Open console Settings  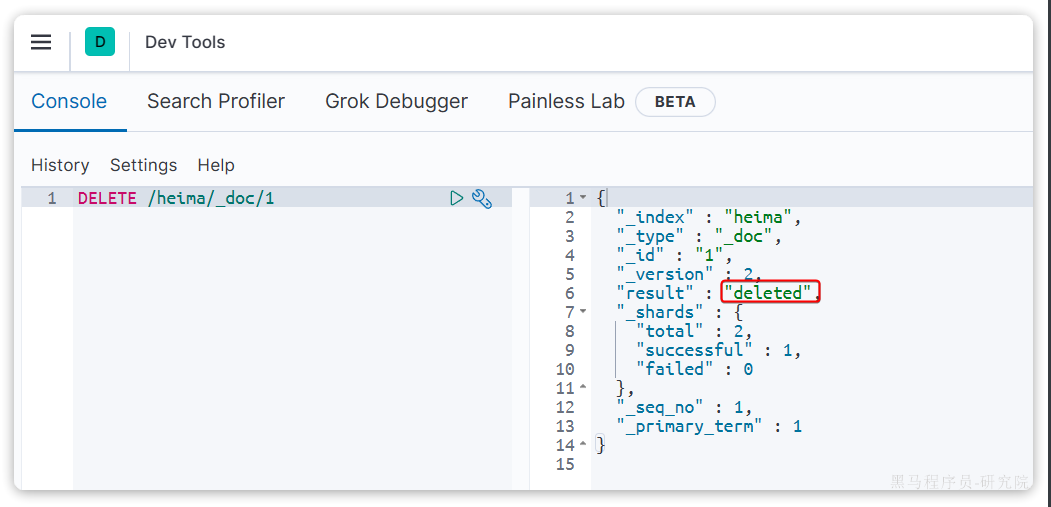(143, 165)
